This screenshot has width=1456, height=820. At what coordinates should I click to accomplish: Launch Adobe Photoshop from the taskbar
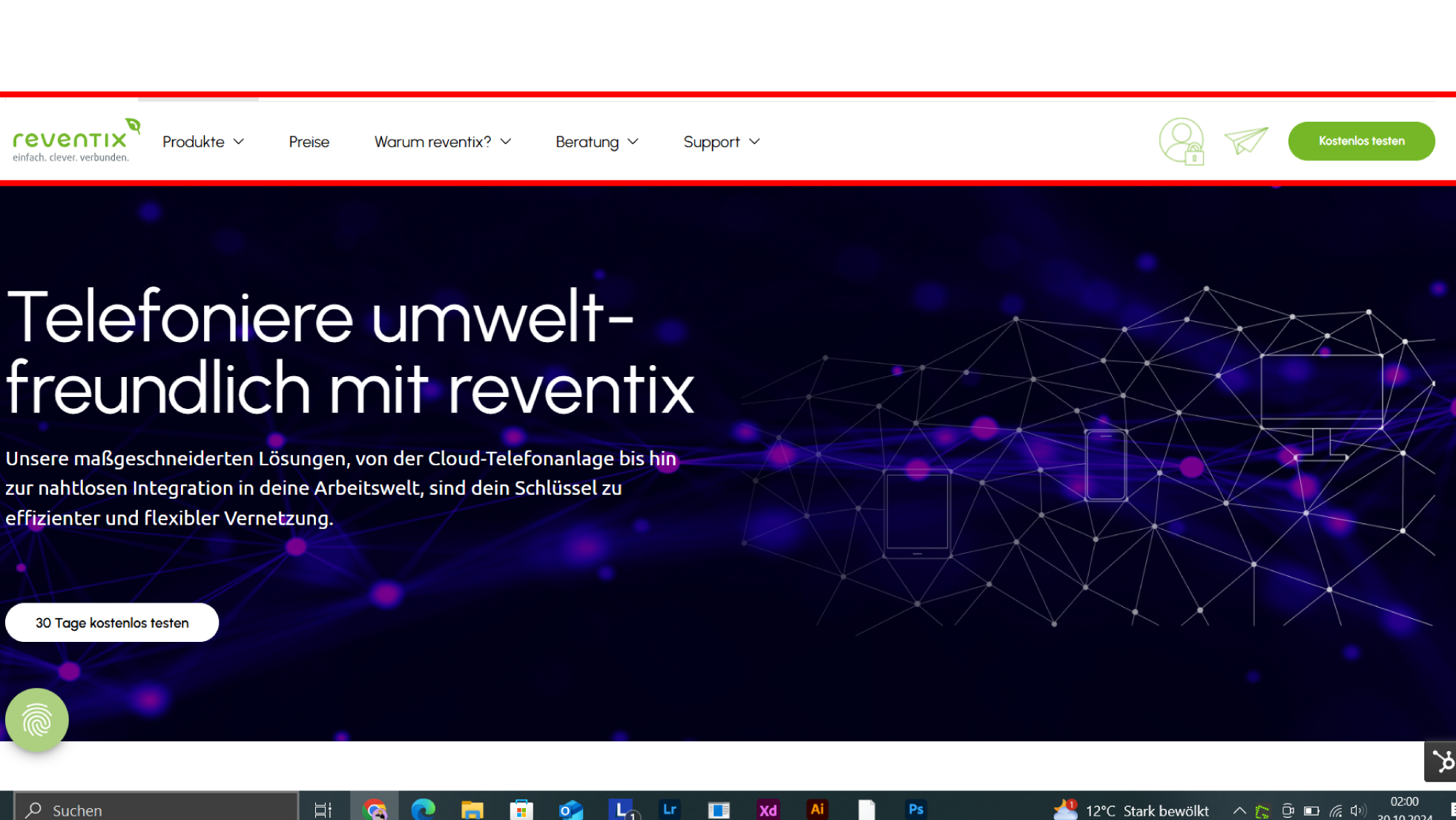(916, 810)
